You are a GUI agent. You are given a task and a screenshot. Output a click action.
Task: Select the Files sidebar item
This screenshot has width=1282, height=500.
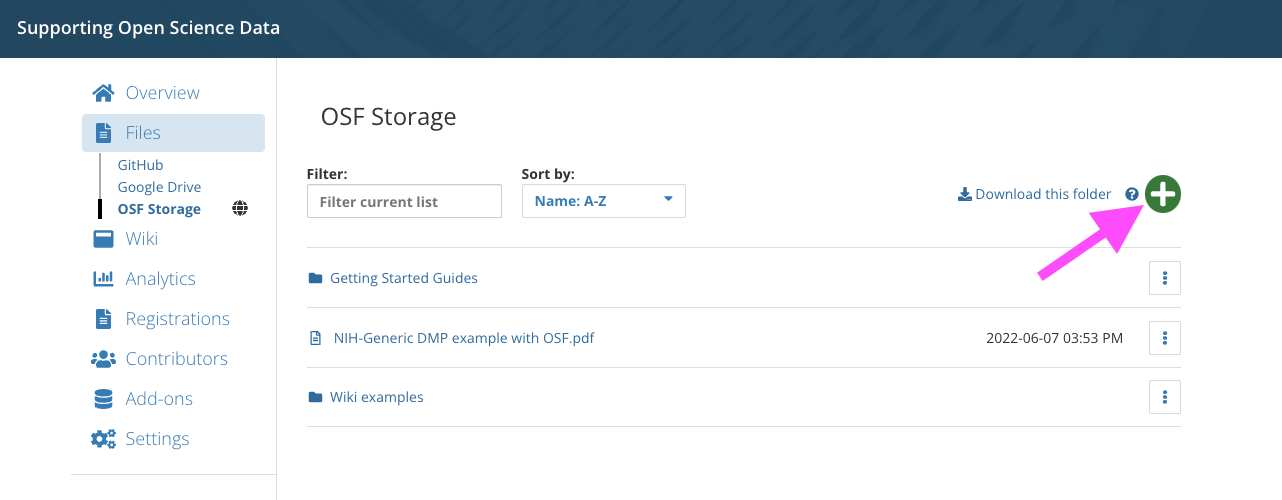[x=173, y=133]
